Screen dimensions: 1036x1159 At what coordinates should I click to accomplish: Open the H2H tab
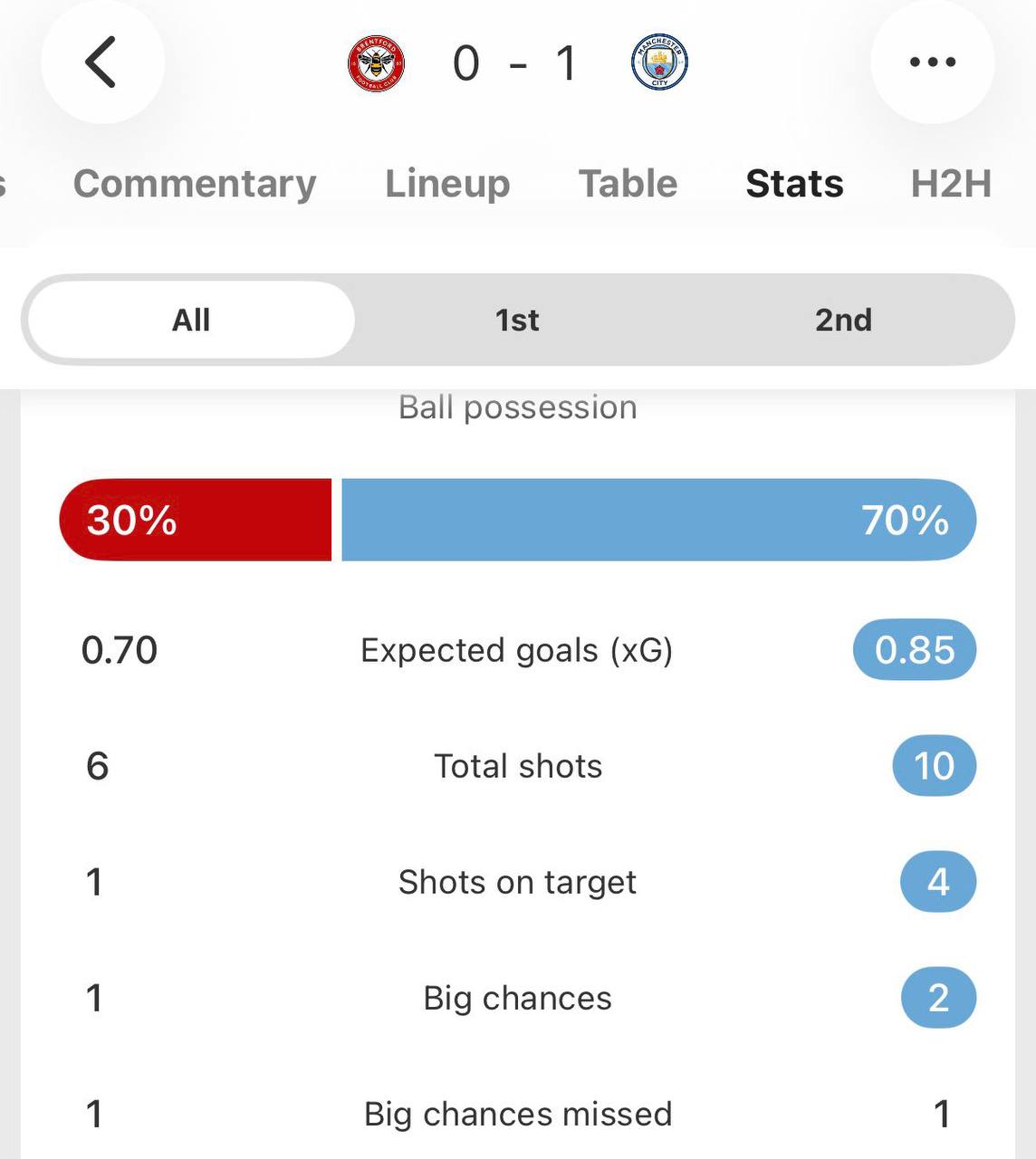click(x=951, y=184)
